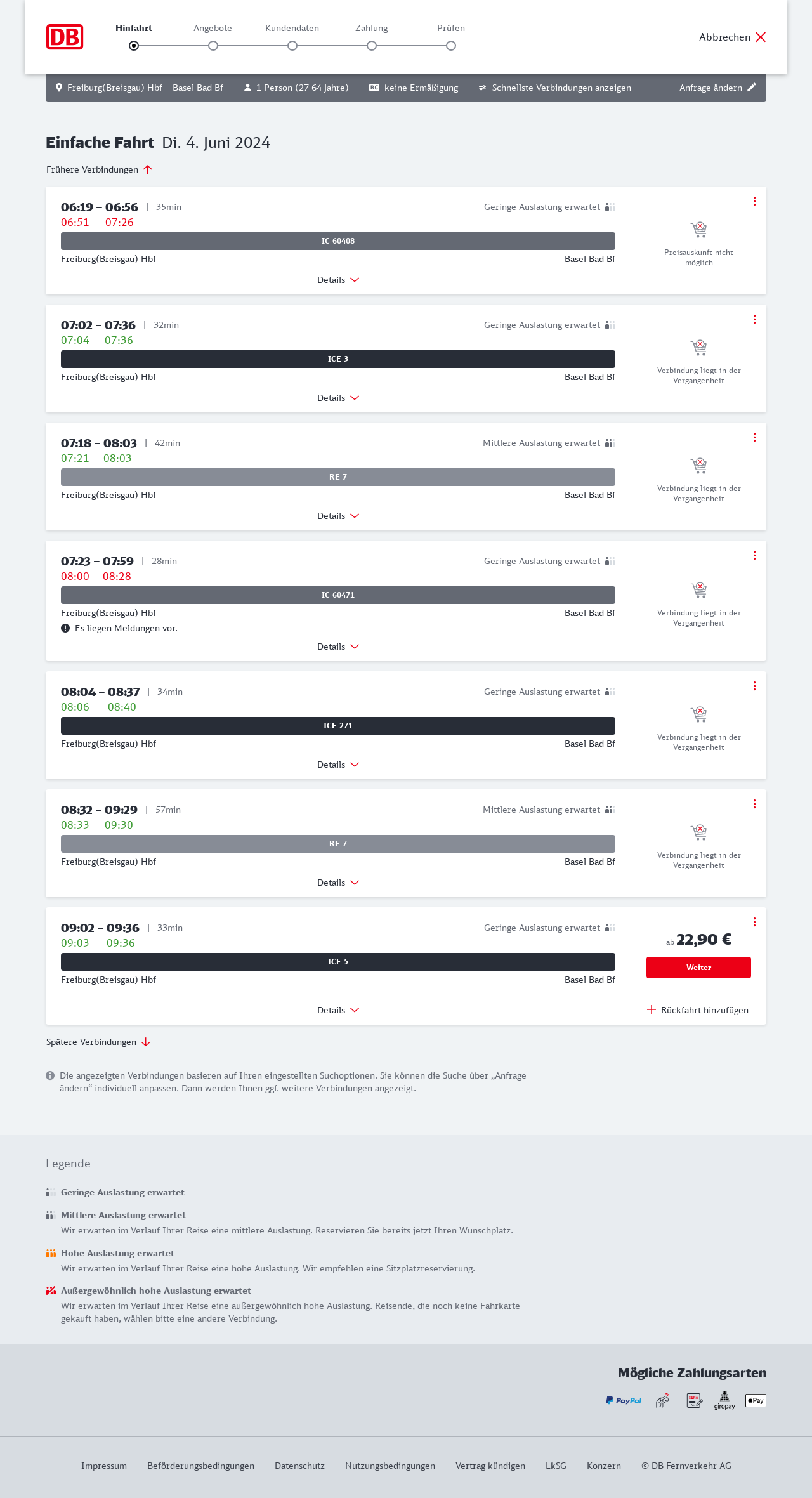Show earlier connections via Frühere Verbindungen

(99, 169)
